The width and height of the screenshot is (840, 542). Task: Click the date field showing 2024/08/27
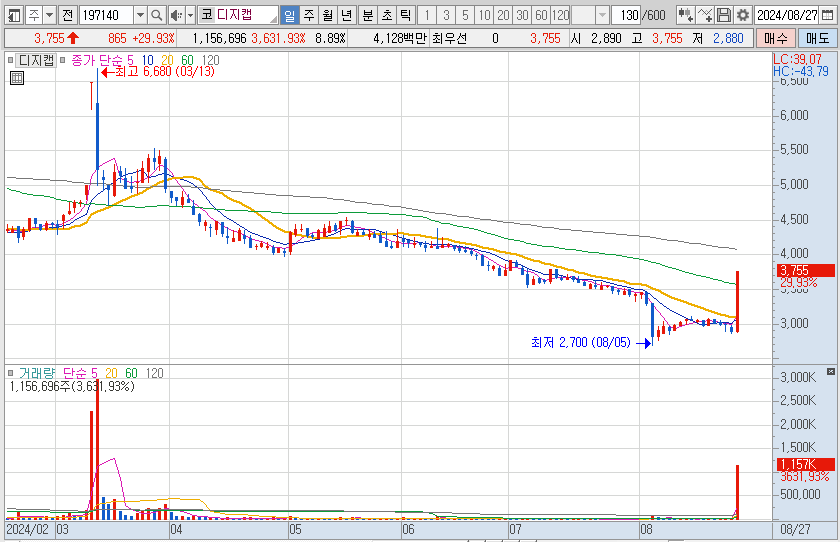(786, 15)
